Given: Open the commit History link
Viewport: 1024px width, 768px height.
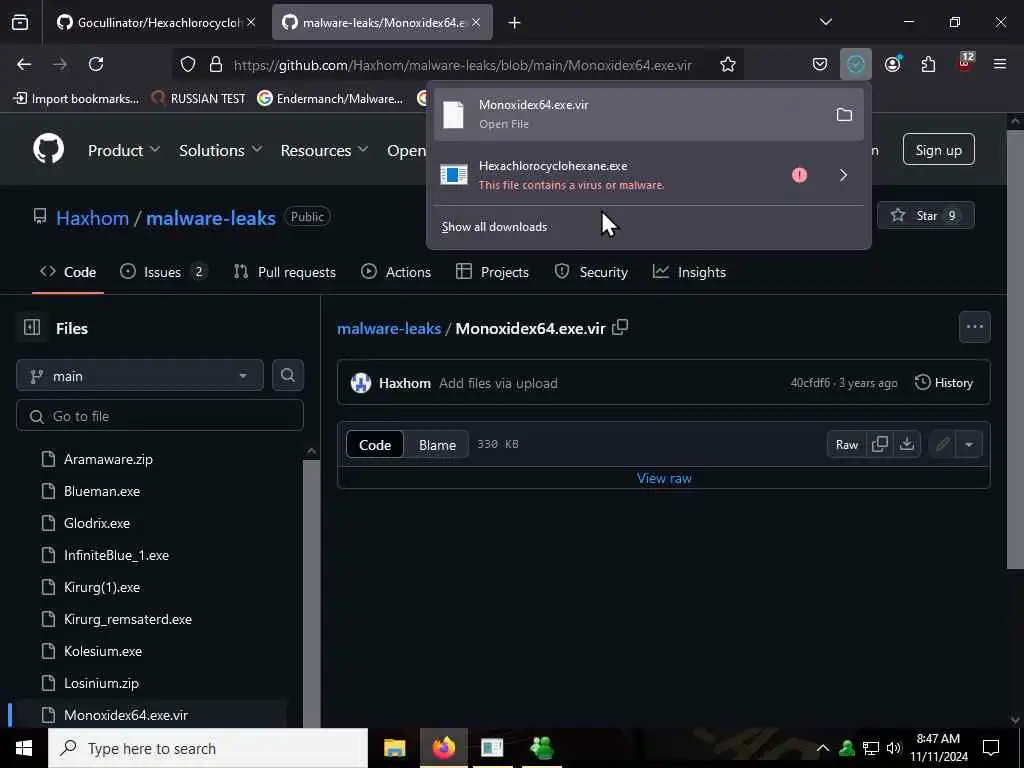Looking at the screenshot, I should pos(944,383).
